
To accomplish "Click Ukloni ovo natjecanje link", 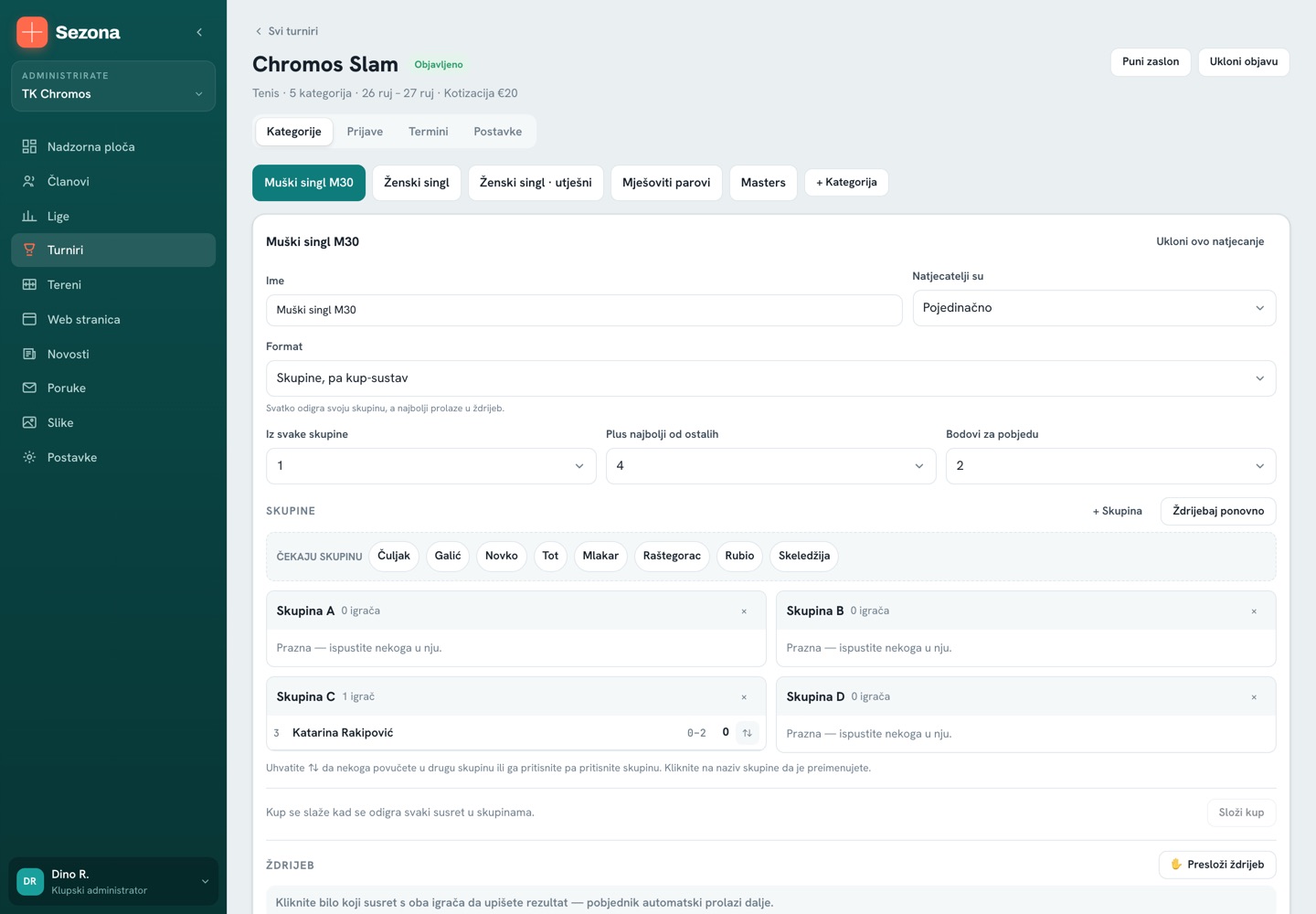I will pos(1210,242).
